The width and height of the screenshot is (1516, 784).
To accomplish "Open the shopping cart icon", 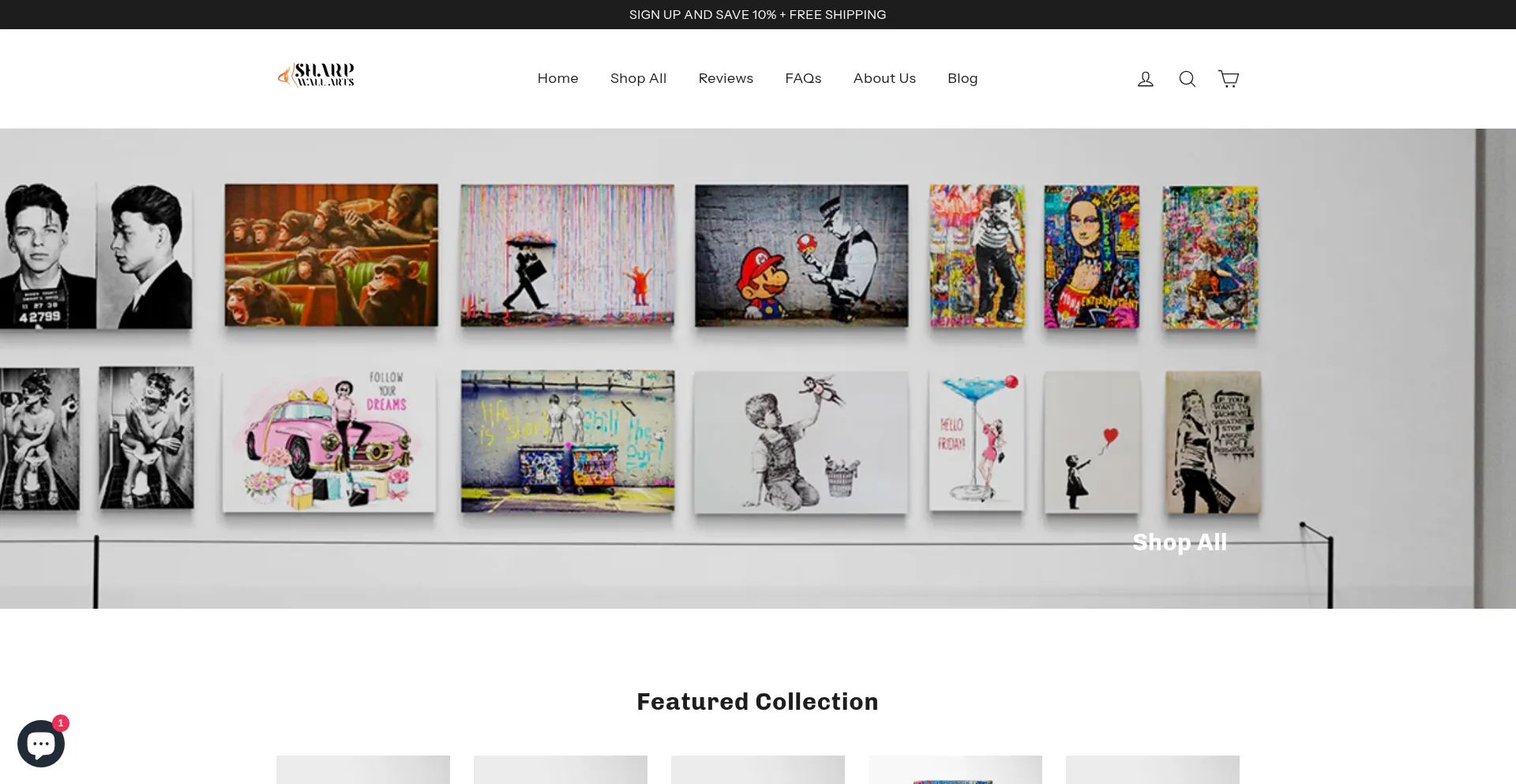I will [1229, 79].
